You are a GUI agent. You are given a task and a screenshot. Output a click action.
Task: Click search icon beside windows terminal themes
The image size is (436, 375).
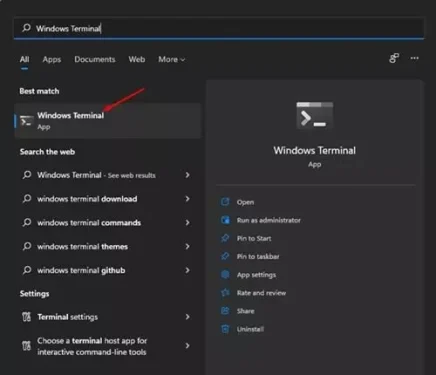point(27,246)
